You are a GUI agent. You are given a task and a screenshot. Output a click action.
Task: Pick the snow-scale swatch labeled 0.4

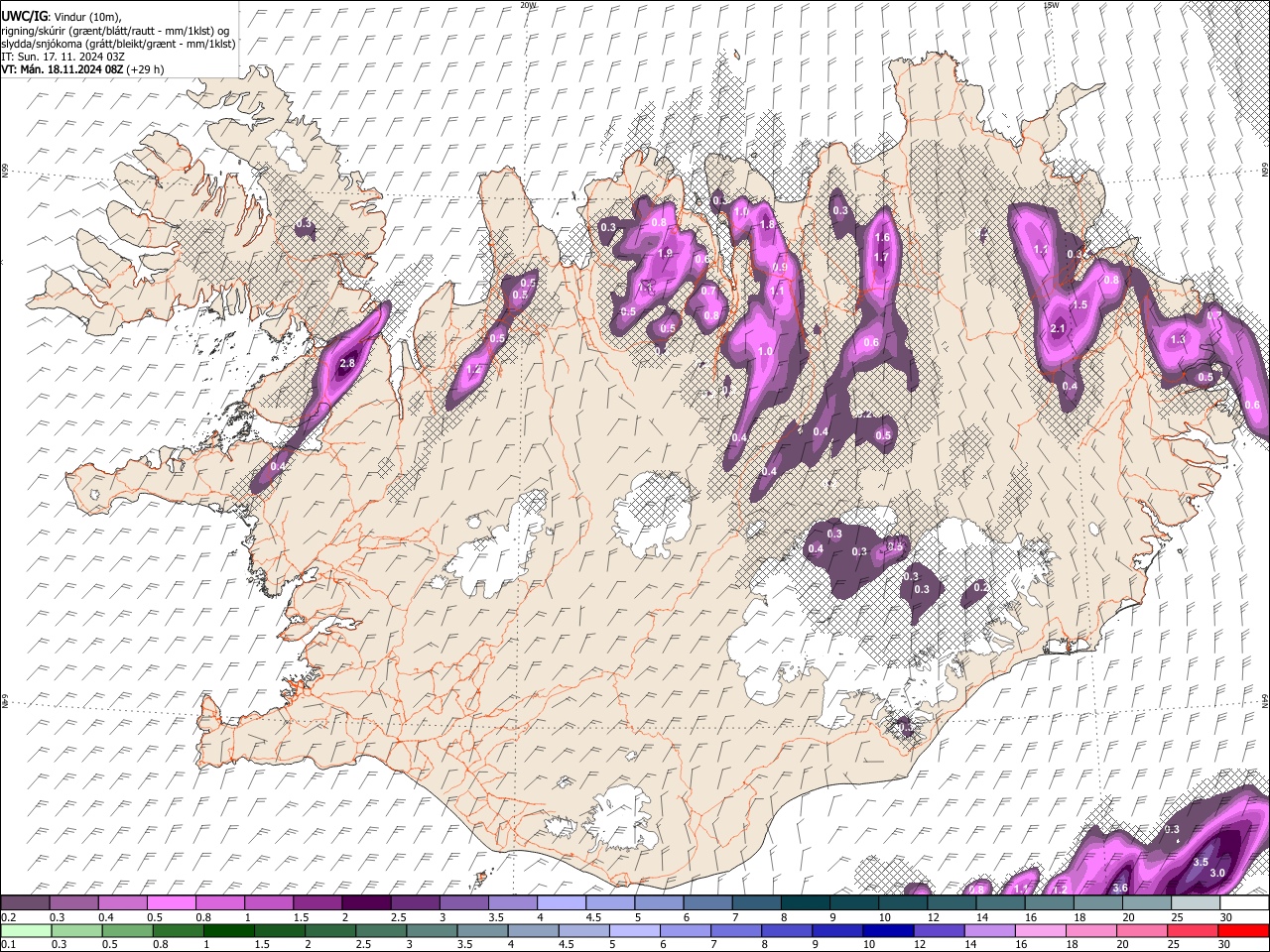coord(122,902)
